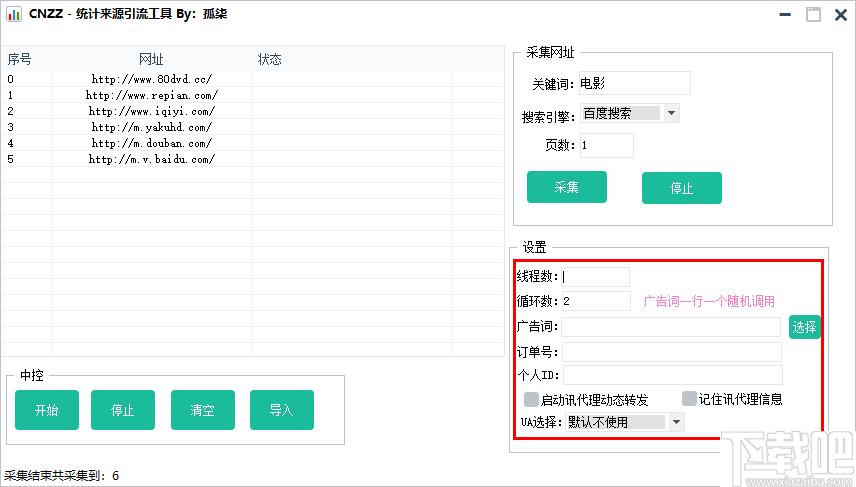Click the 关键词 input field
Screen dimensions: 856x487
(634, 83)
